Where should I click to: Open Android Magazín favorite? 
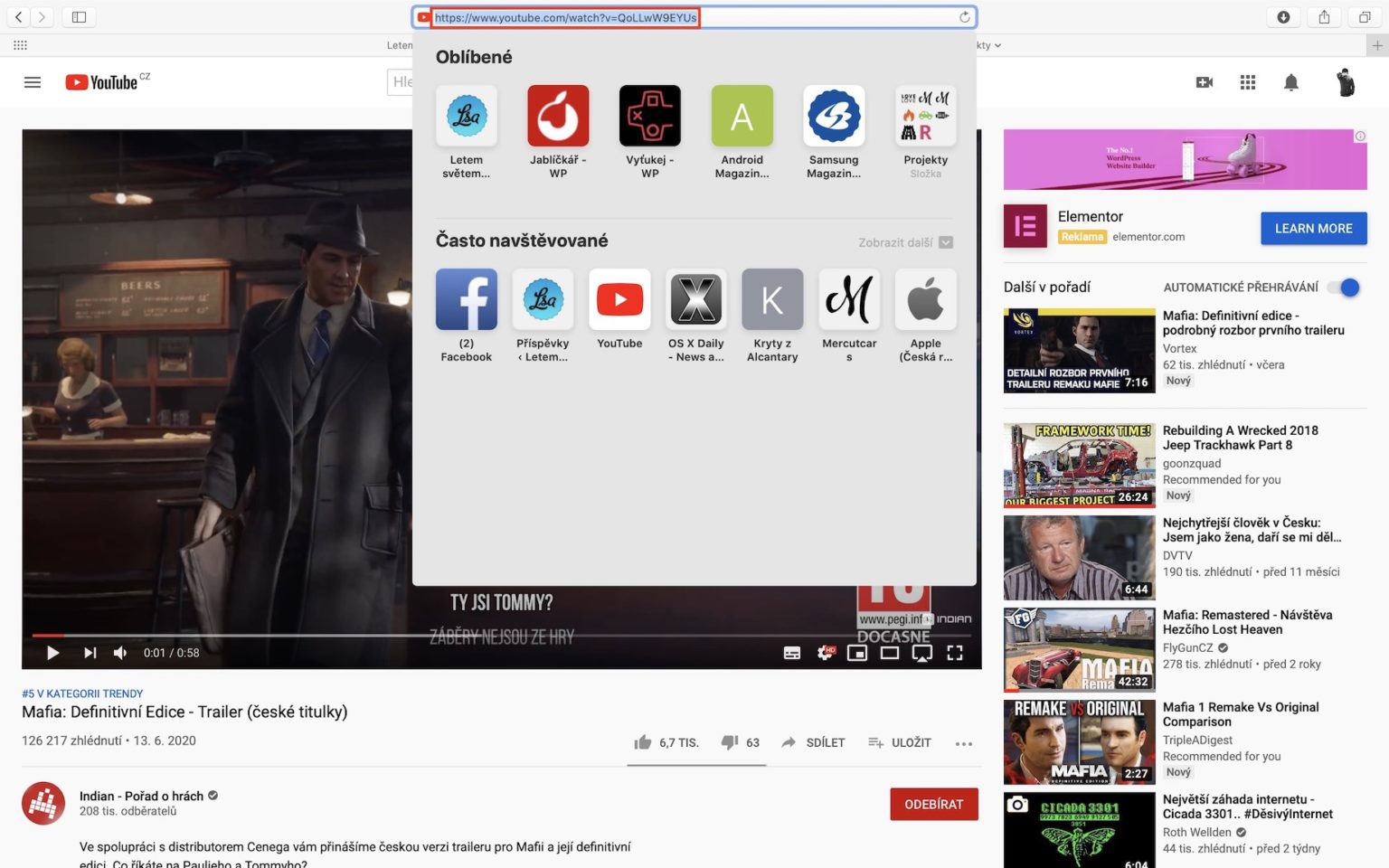coord(742,116)
